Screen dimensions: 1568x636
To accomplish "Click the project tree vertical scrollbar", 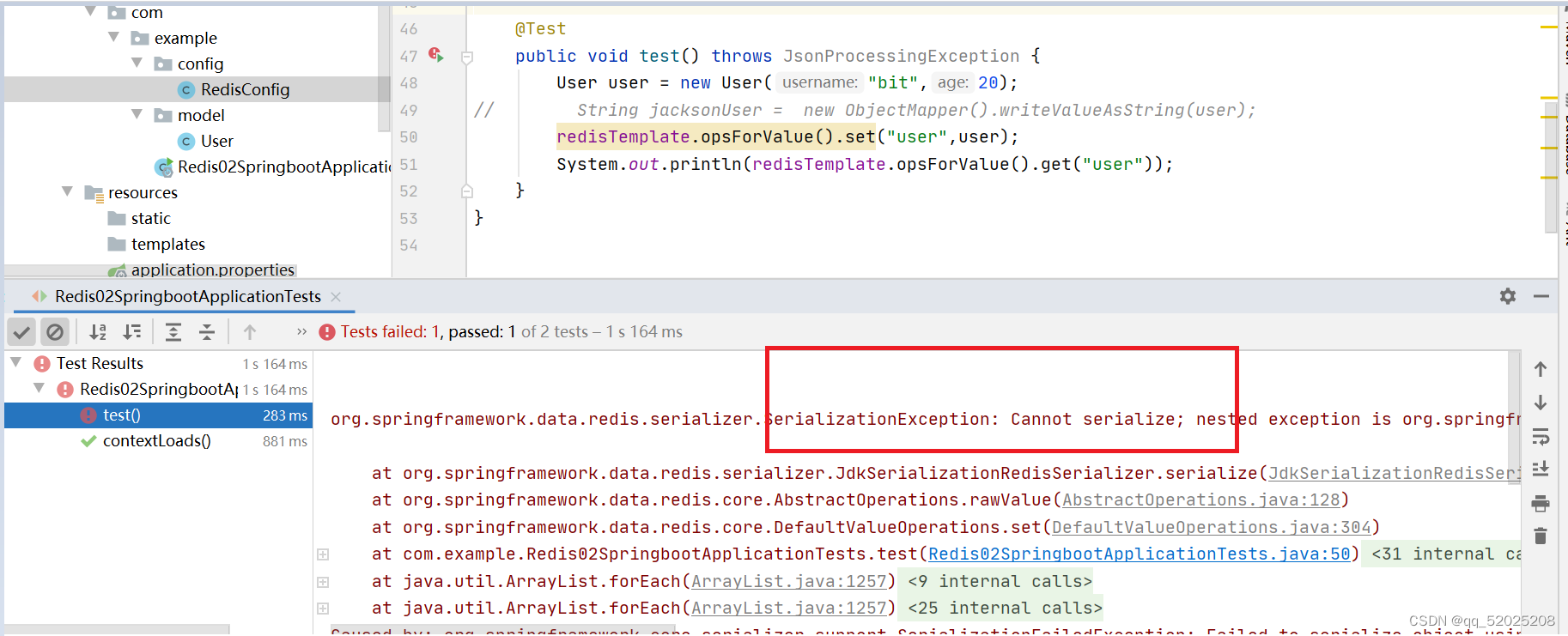I will coord(384,69).
